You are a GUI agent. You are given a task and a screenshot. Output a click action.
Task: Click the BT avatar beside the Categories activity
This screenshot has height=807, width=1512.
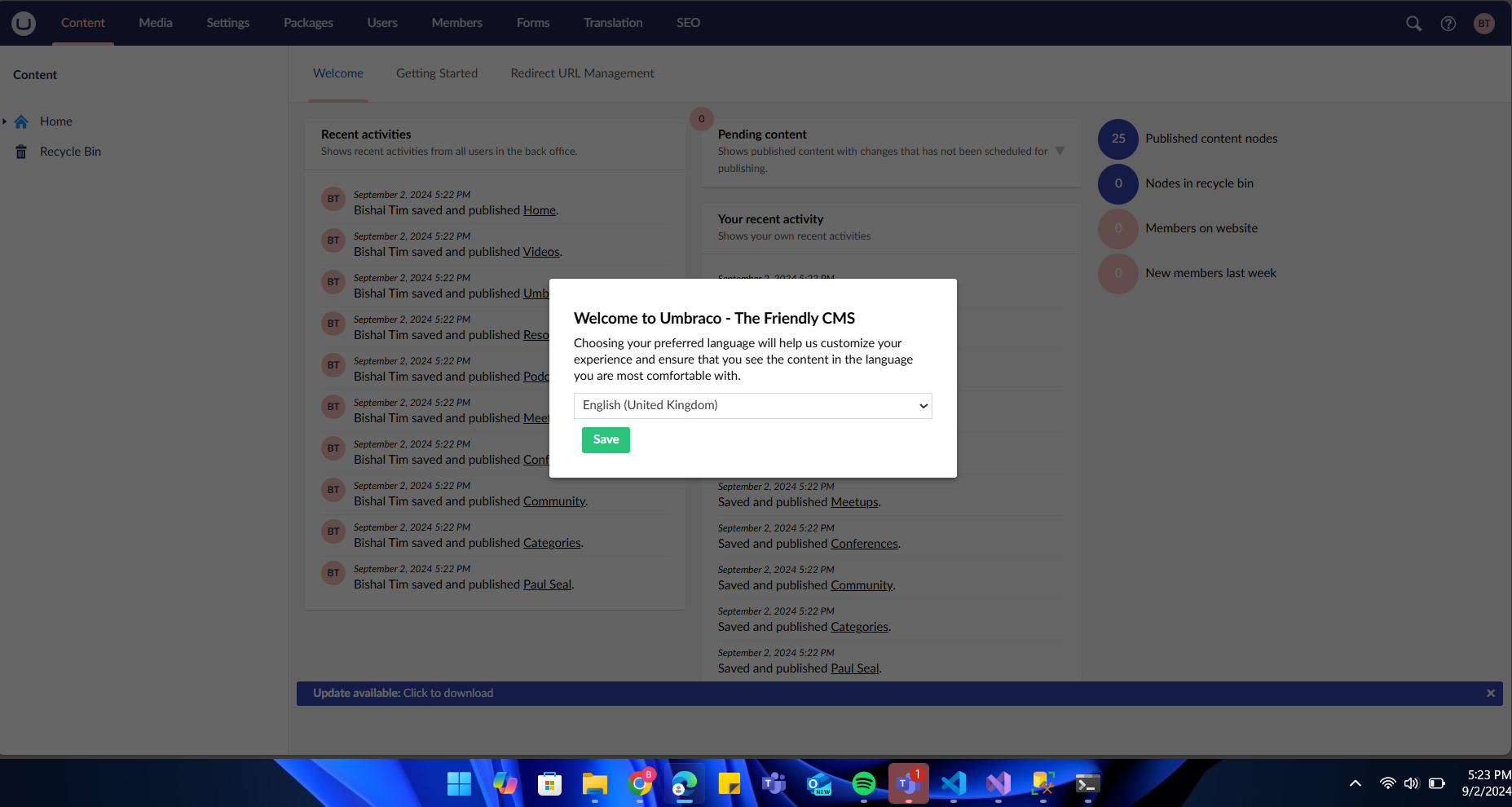pyautogui.click(x=333, y=531)
